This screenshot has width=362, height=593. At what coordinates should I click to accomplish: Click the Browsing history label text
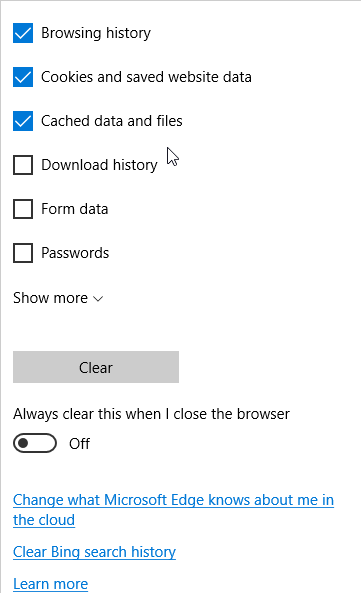(96, 33)
